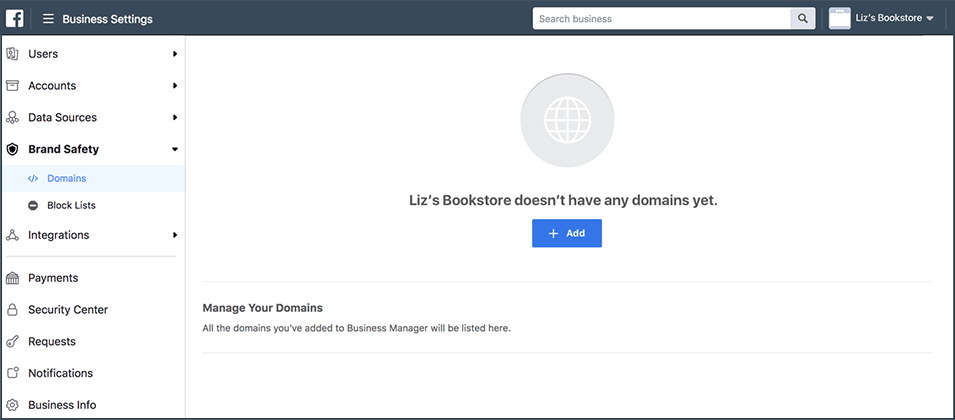
Task: Select Domains in the sidebar
Action: pos(93,178)
